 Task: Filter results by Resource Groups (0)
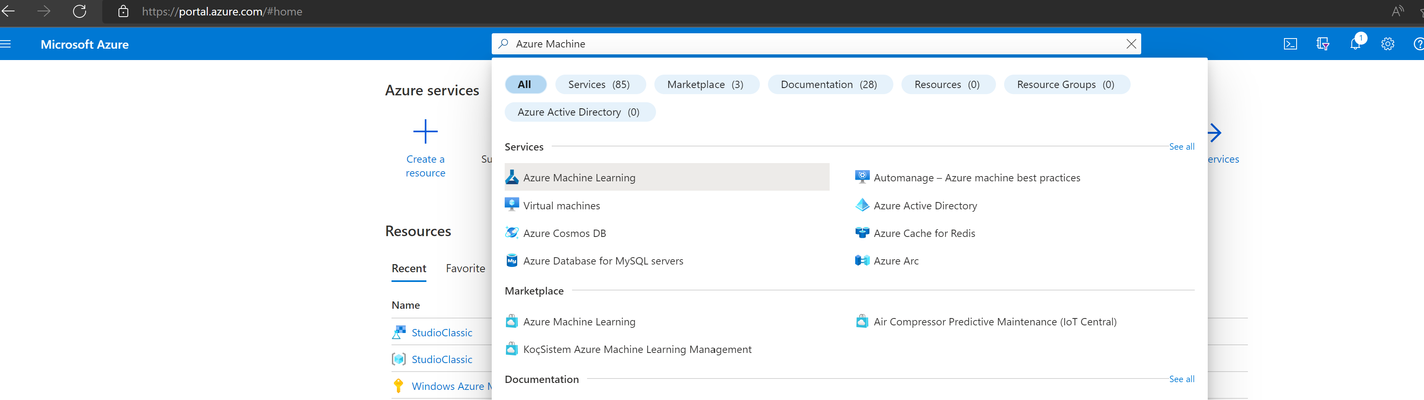1066,85
